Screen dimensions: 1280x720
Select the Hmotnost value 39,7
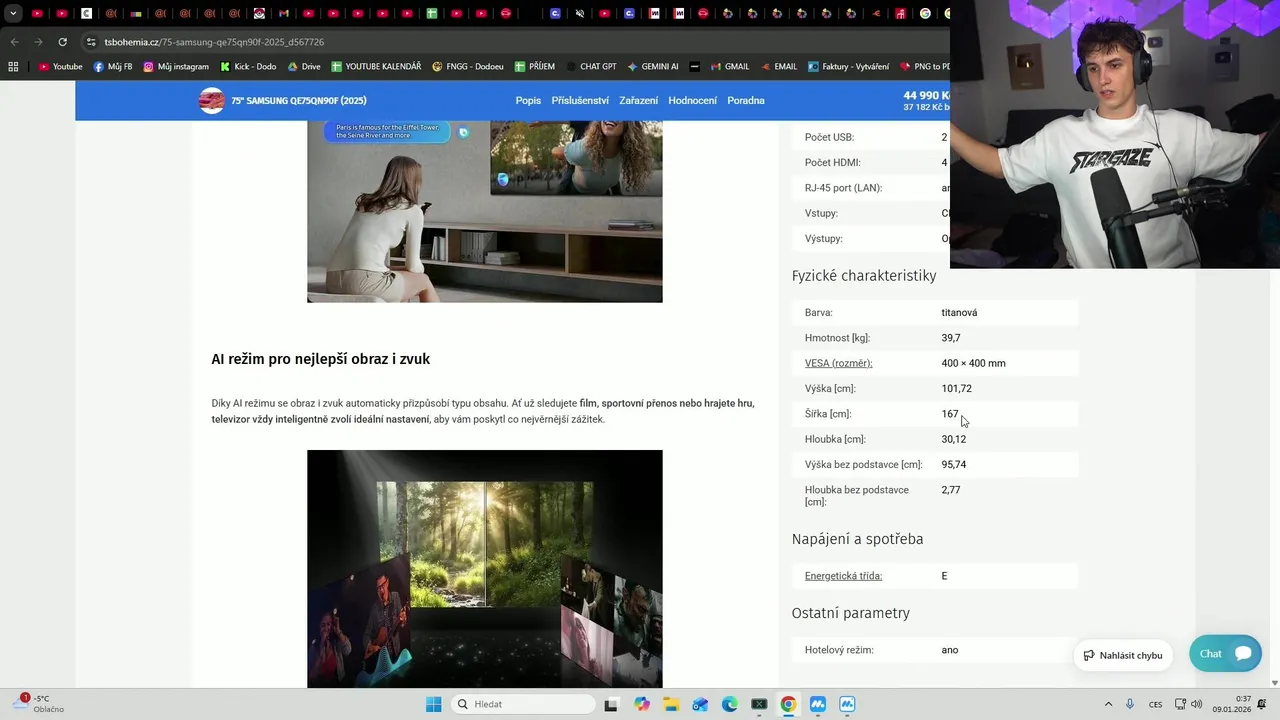950,338
